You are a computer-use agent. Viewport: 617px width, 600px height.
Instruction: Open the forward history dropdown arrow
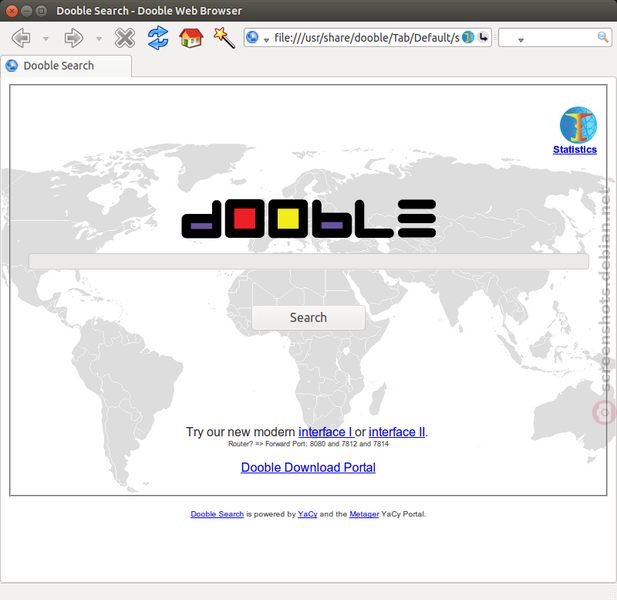(99, 39)
